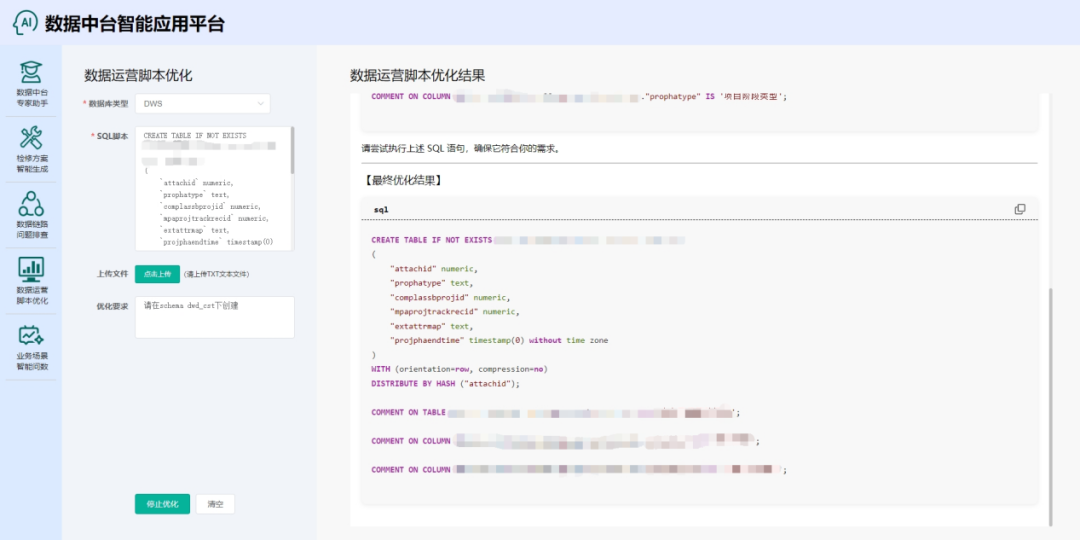The image size is (1080, 540).
Task: Click the 请尝试执行上述 SQL 语句 sentence
Action: tap(460, 149)
